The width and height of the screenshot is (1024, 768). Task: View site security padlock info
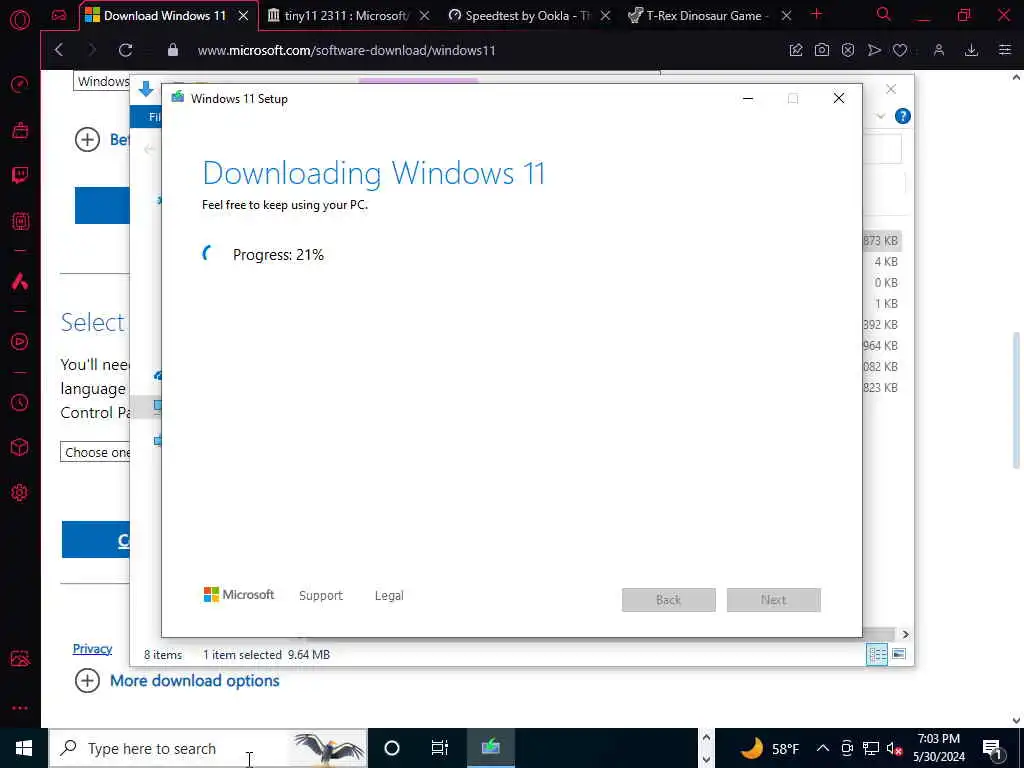[172, 50]
